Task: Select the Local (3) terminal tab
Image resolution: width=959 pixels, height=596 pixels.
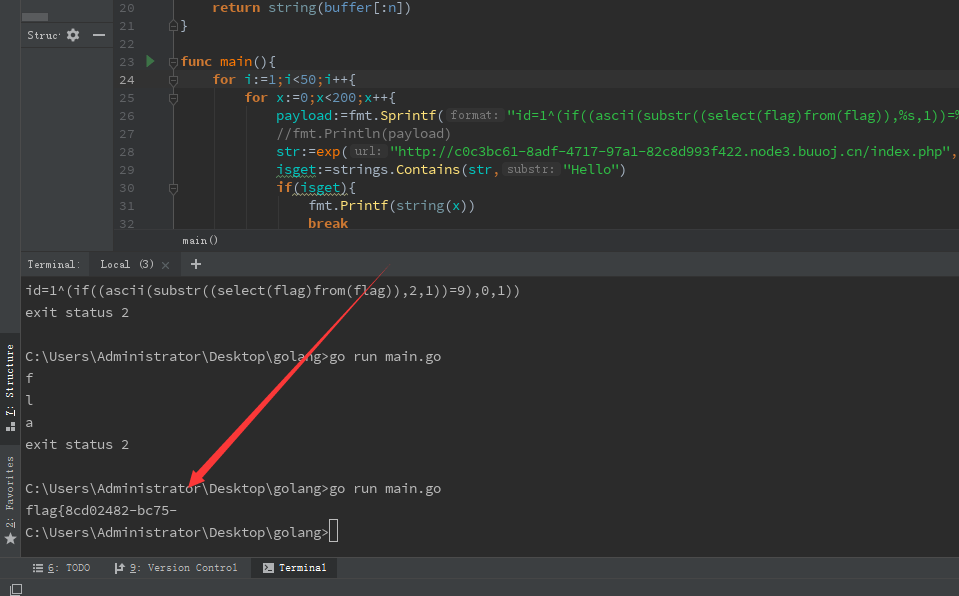Action: pos(127,264)
